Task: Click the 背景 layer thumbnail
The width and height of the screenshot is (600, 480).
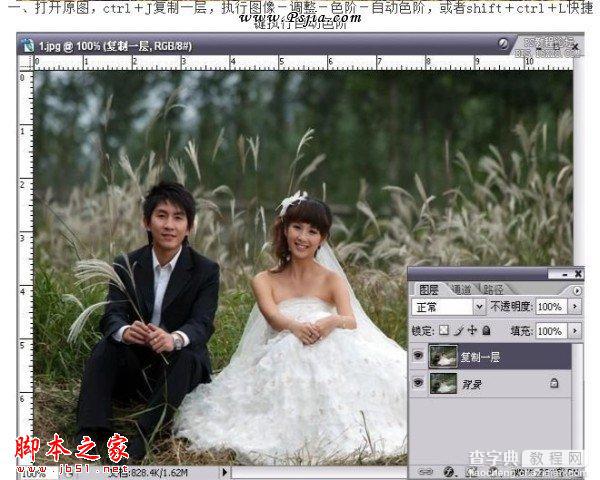Action: coord(443,384)
